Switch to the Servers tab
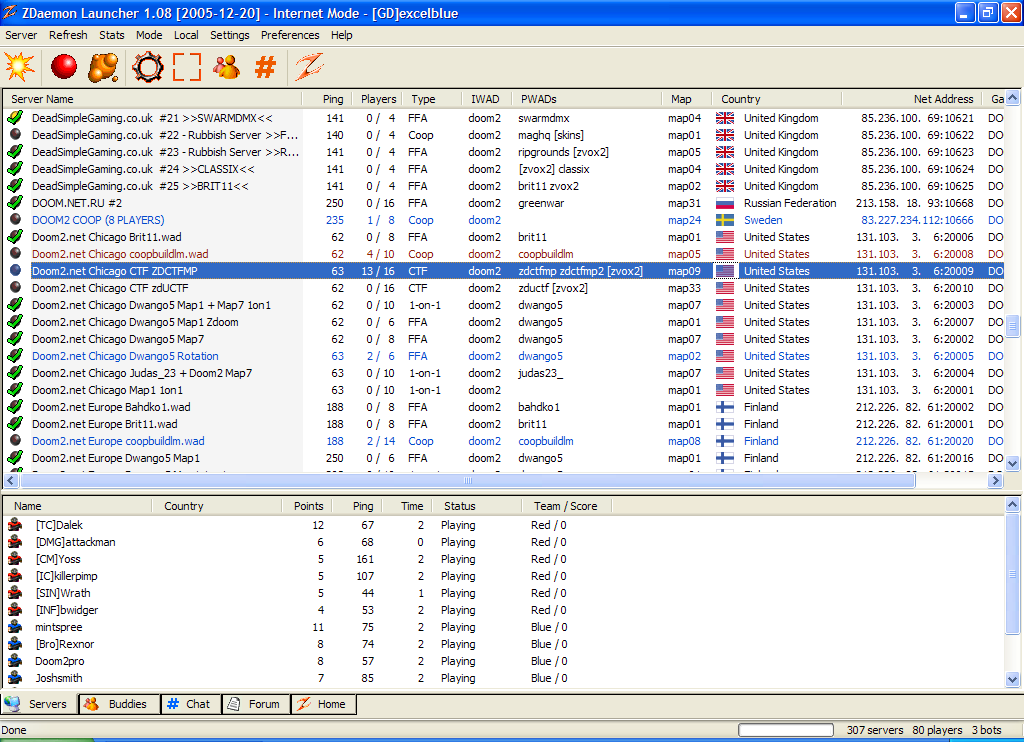 [x=39, y=704]
